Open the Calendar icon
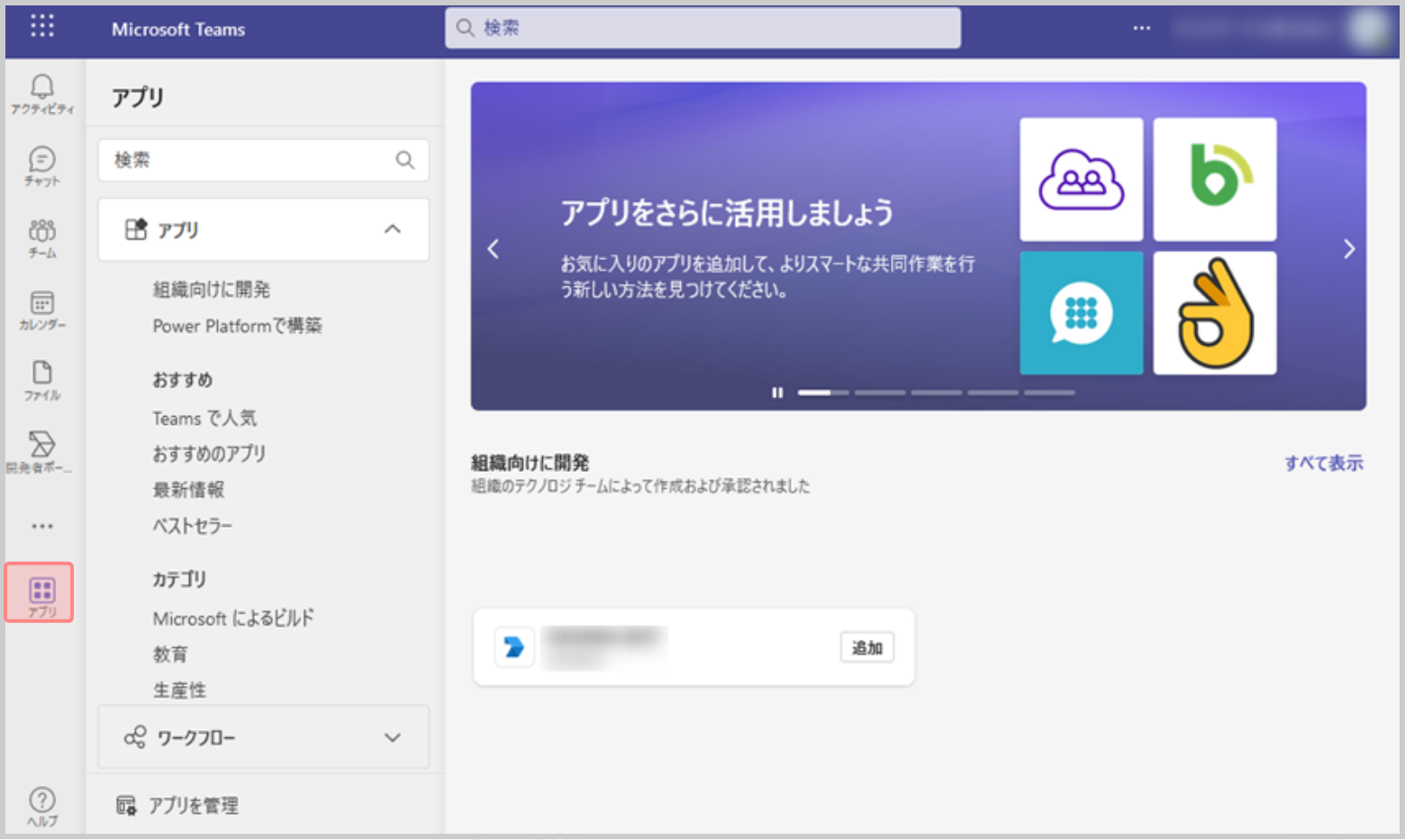1405x840 pixels. click(41, 309)
